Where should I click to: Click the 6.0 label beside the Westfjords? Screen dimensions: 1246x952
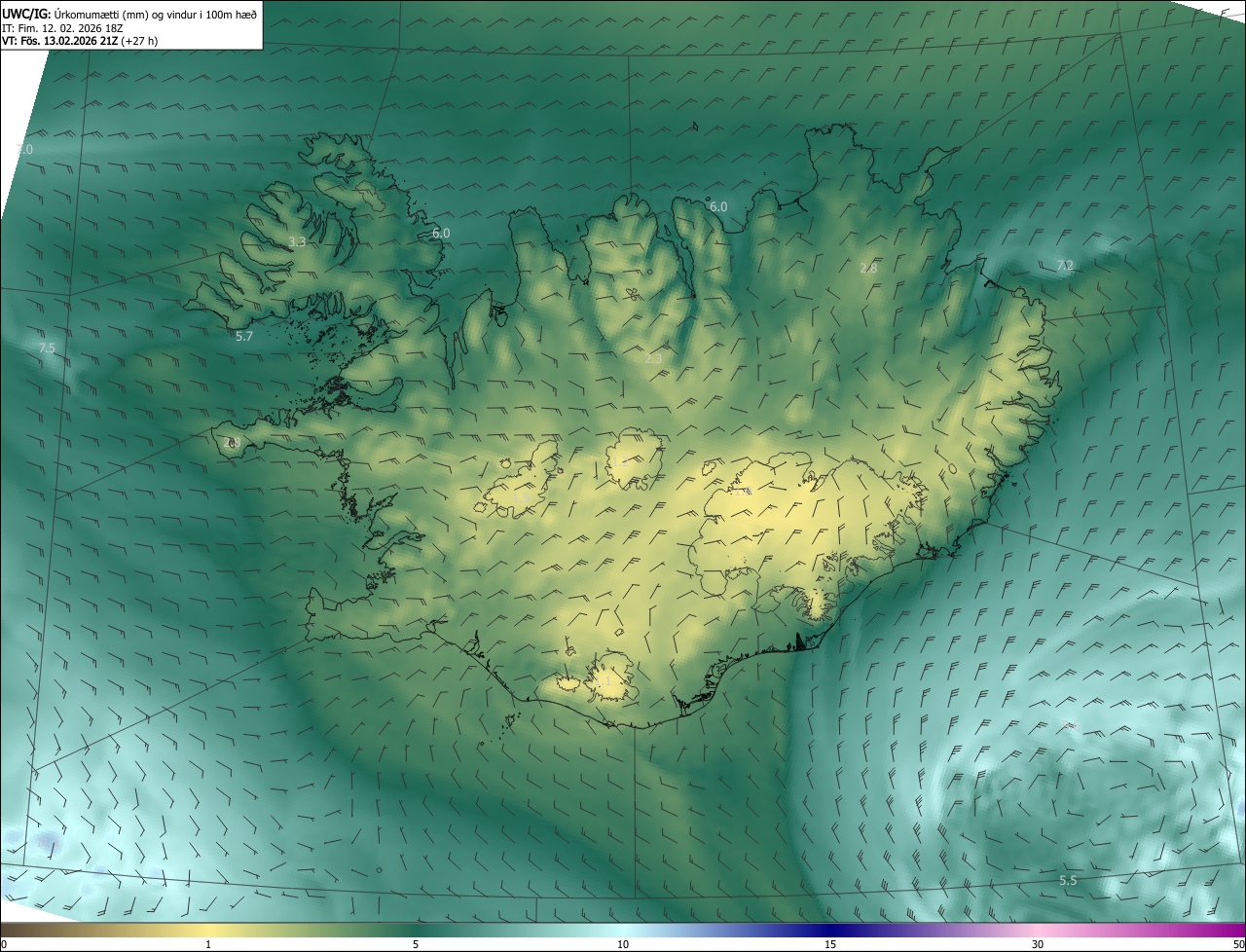[441, 233]
